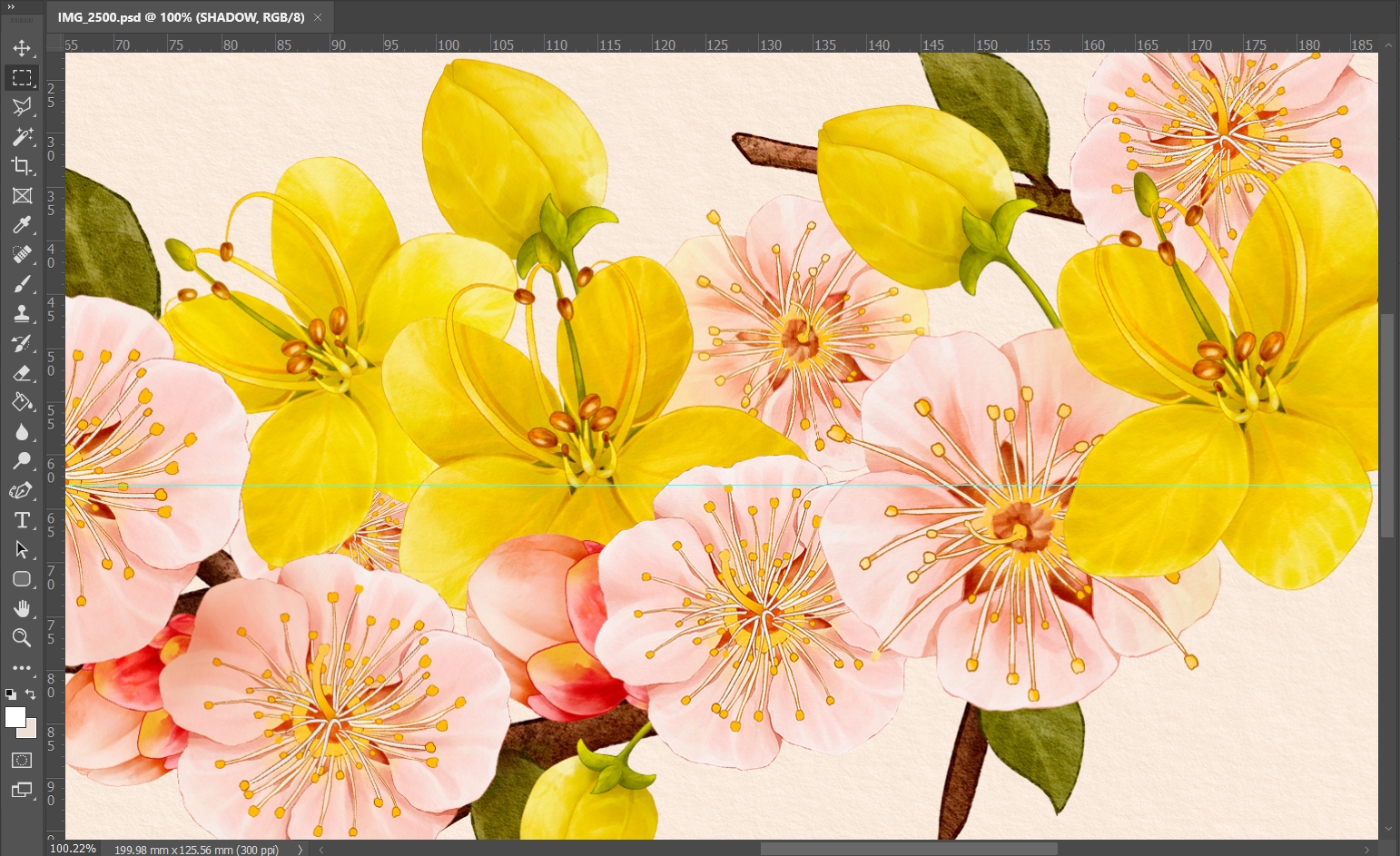Select the Move tool

[x=22, y=48]
